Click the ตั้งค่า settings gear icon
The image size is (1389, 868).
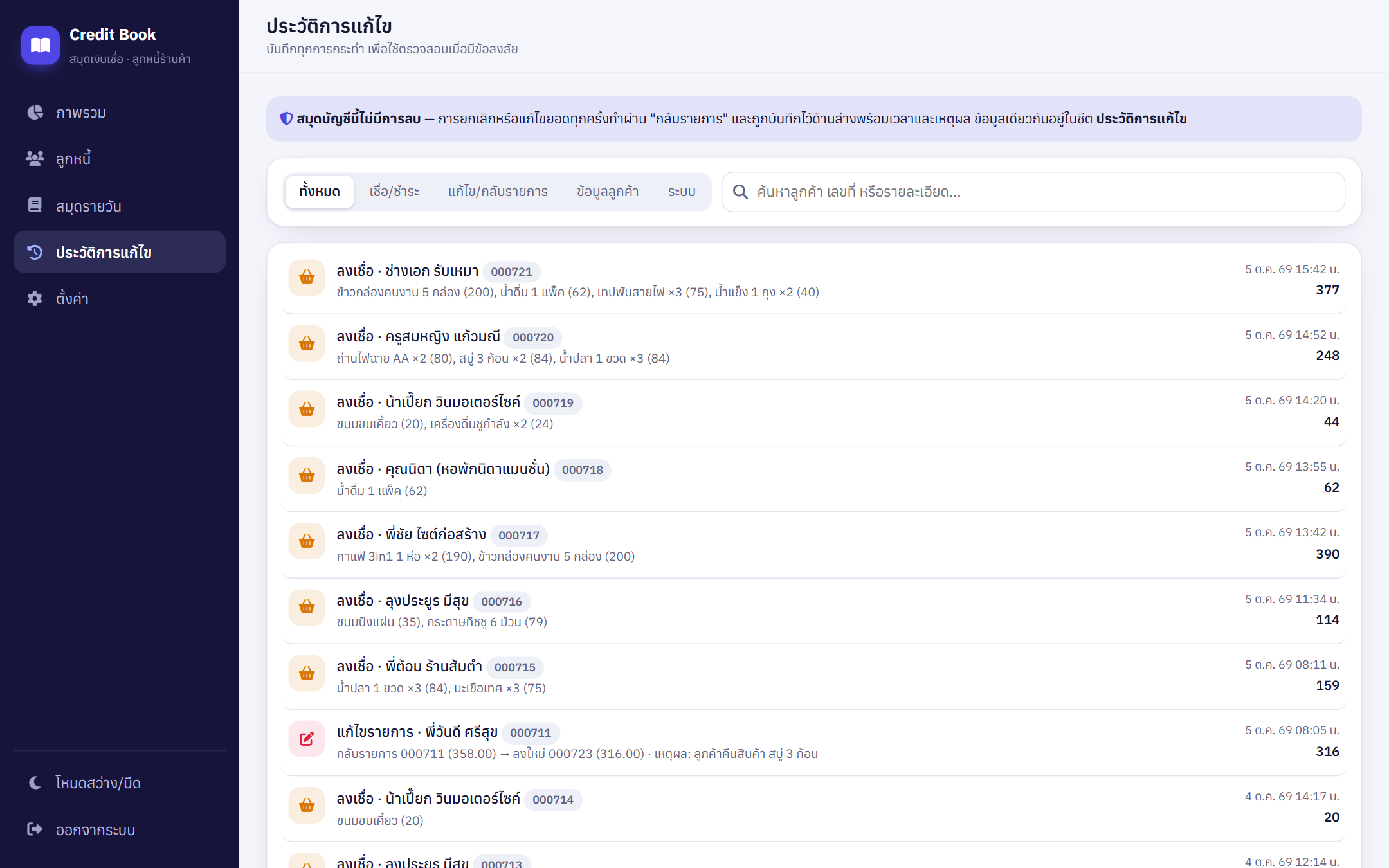pos(35,298)
